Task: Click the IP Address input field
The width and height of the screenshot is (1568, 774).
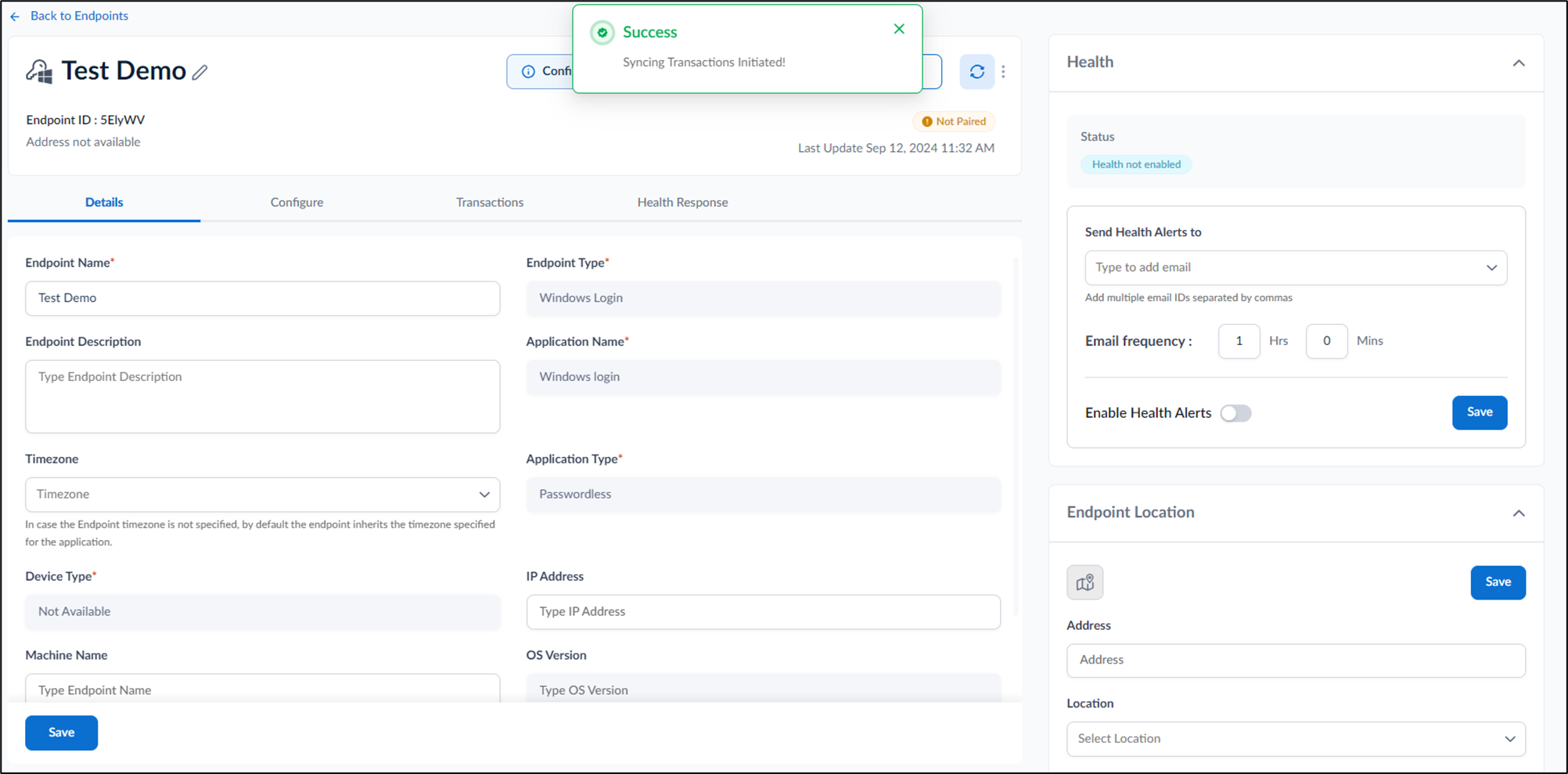Action: coord(763,612)
